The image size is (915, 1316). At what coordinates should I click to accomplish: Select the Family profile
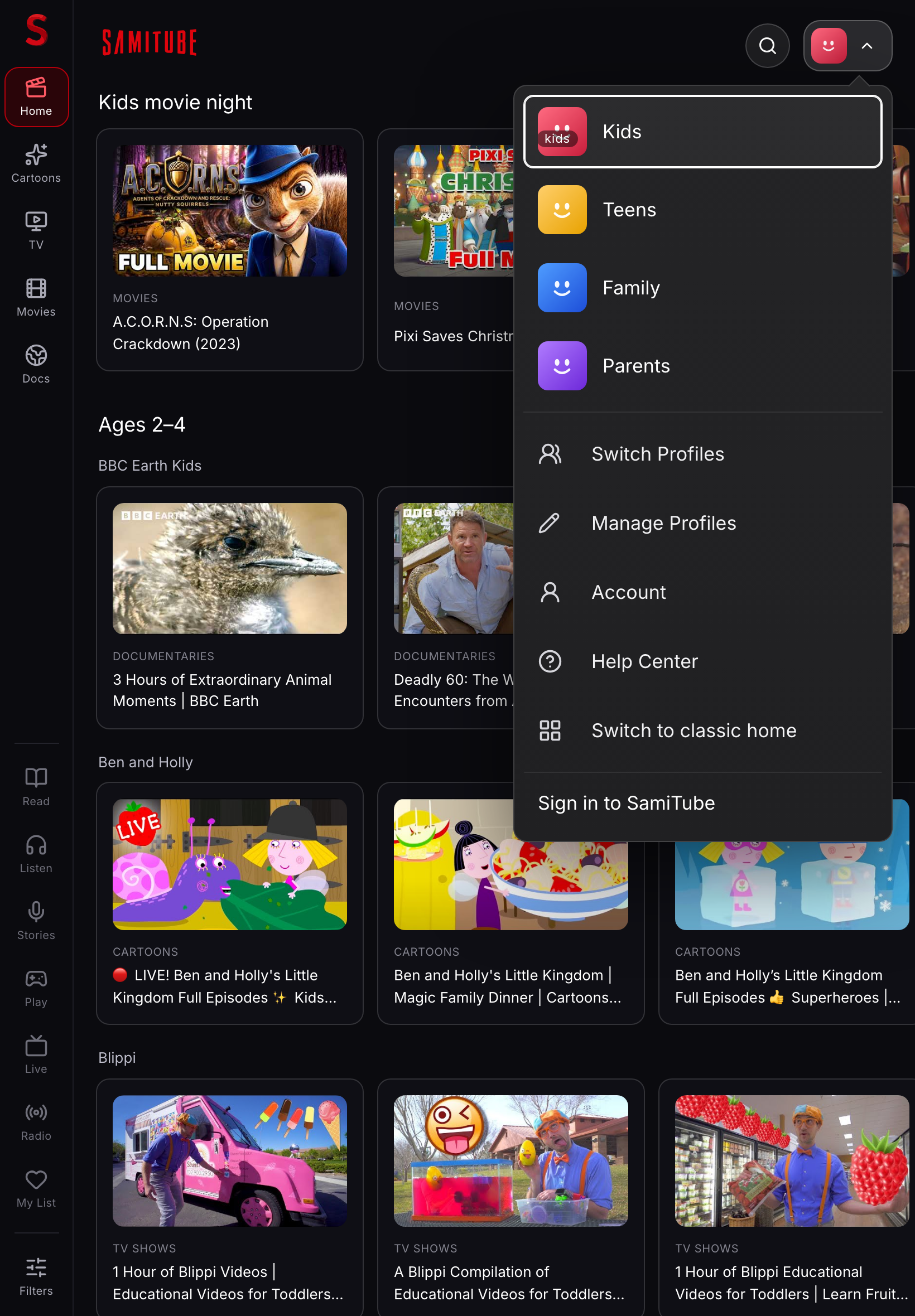tap(702, 288)
